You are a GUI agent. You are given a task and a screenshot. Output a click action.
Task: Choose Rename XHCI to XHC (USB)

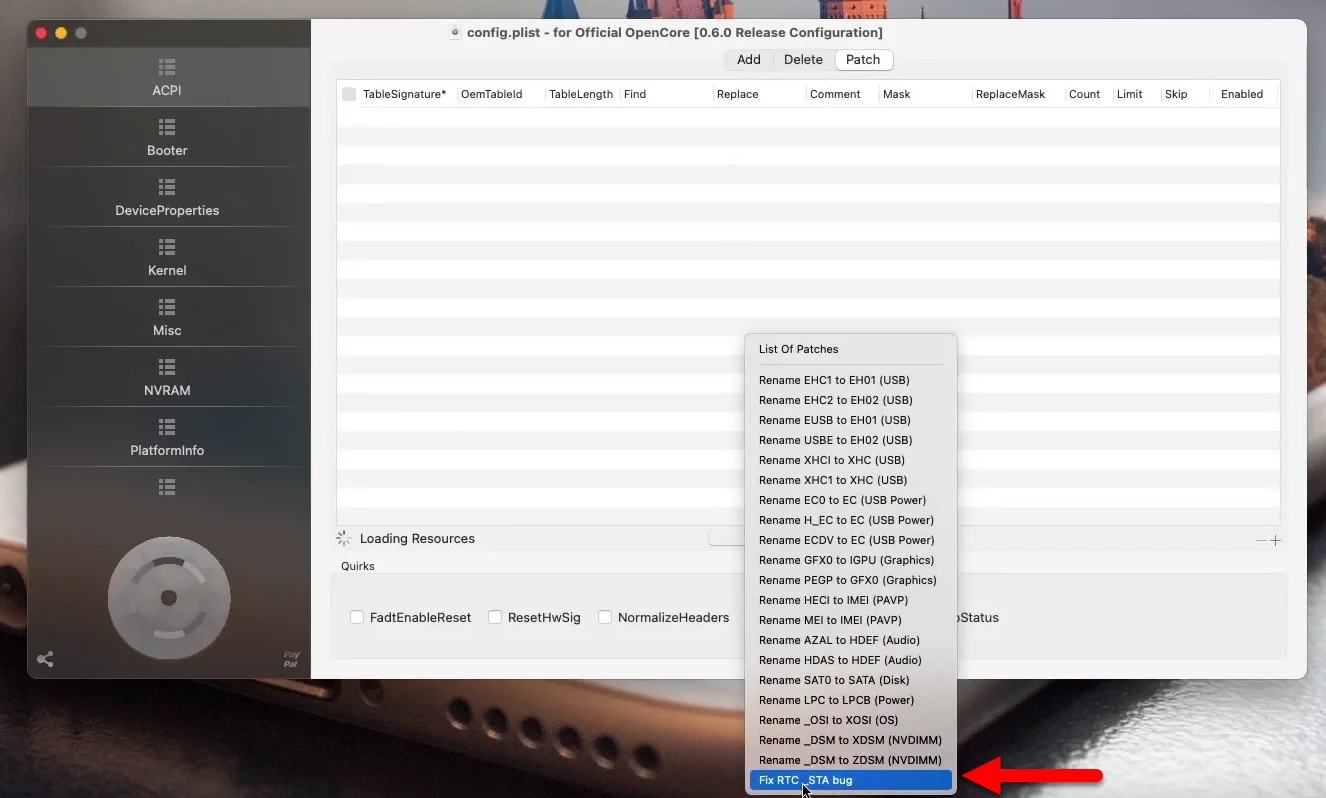pyautogui.click(x=851, y=460)
